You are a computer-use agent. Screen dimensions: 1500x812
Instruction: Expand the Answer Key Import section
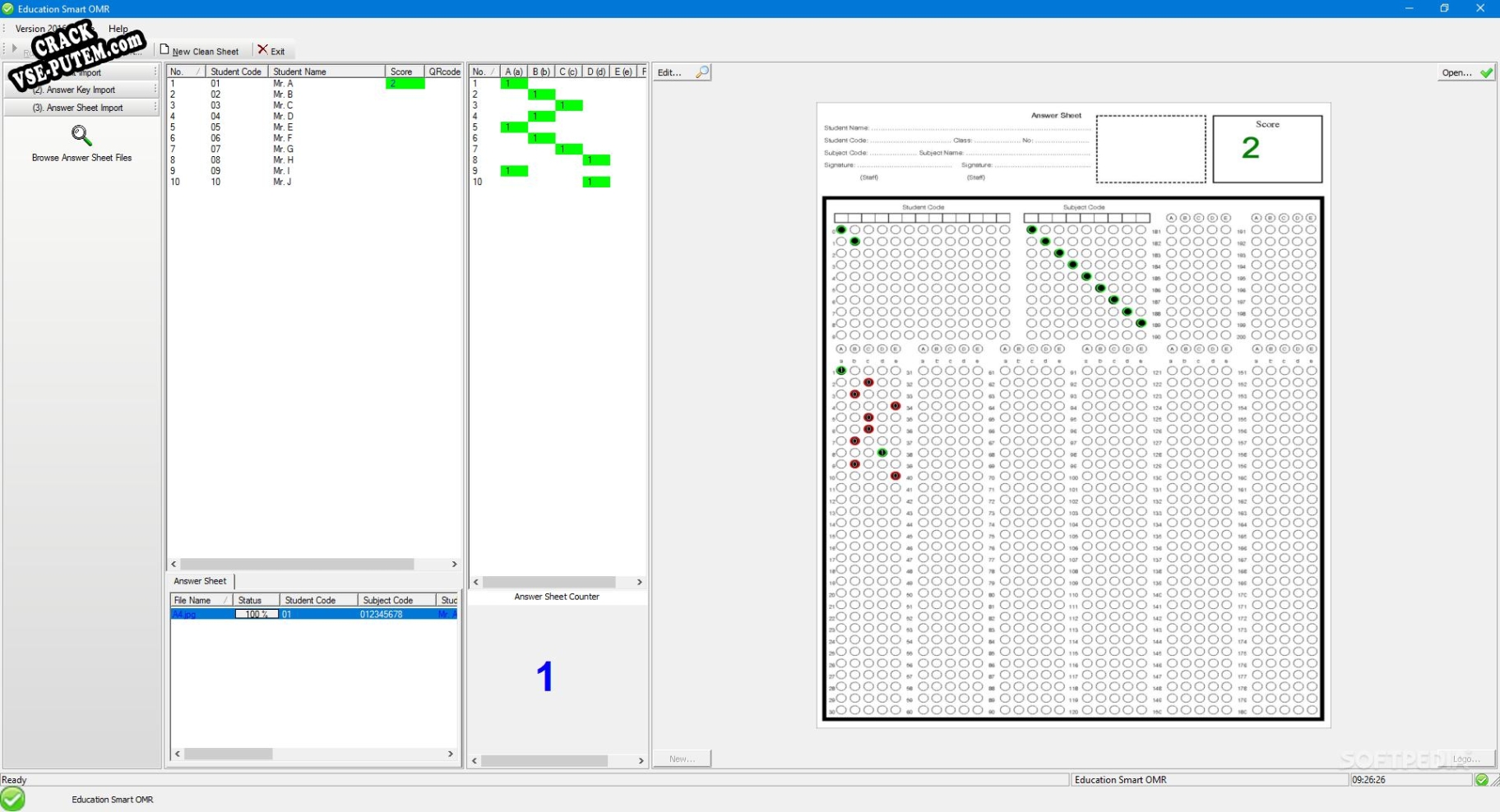pos(81,90)
